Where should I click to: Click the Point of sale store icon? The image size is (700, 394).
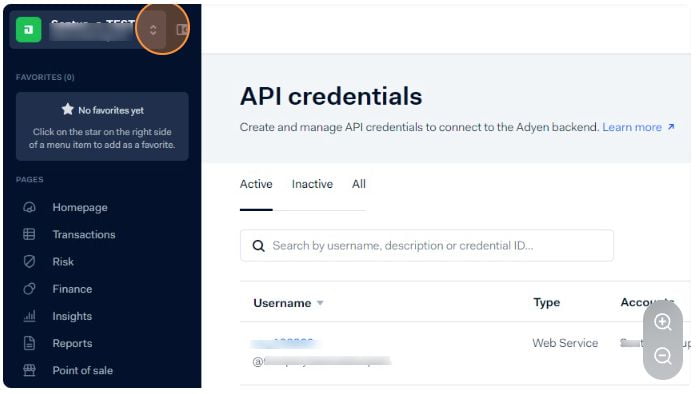[29, 370]
